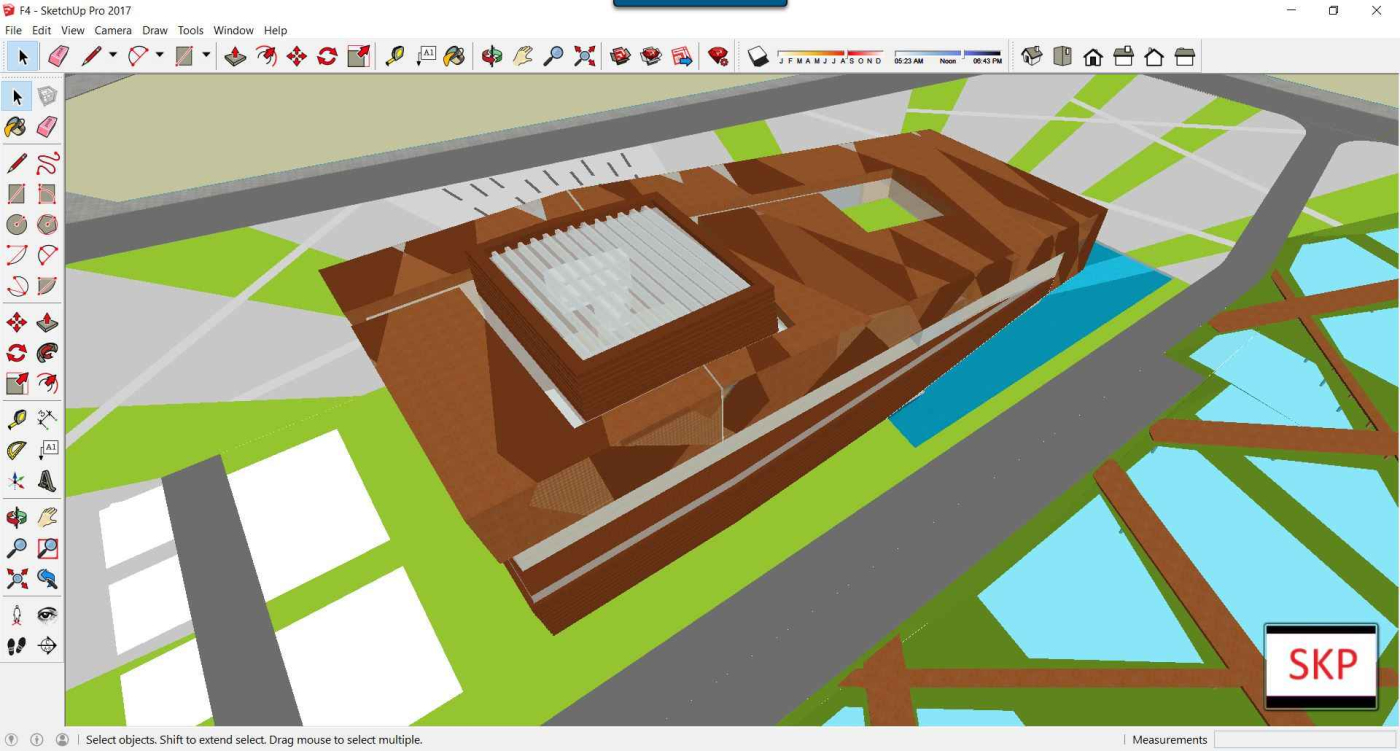The width and height of the screenshot is (1400, 751).
Task: Pick the Protractor tool in left panel
Action: pos(17,450)
